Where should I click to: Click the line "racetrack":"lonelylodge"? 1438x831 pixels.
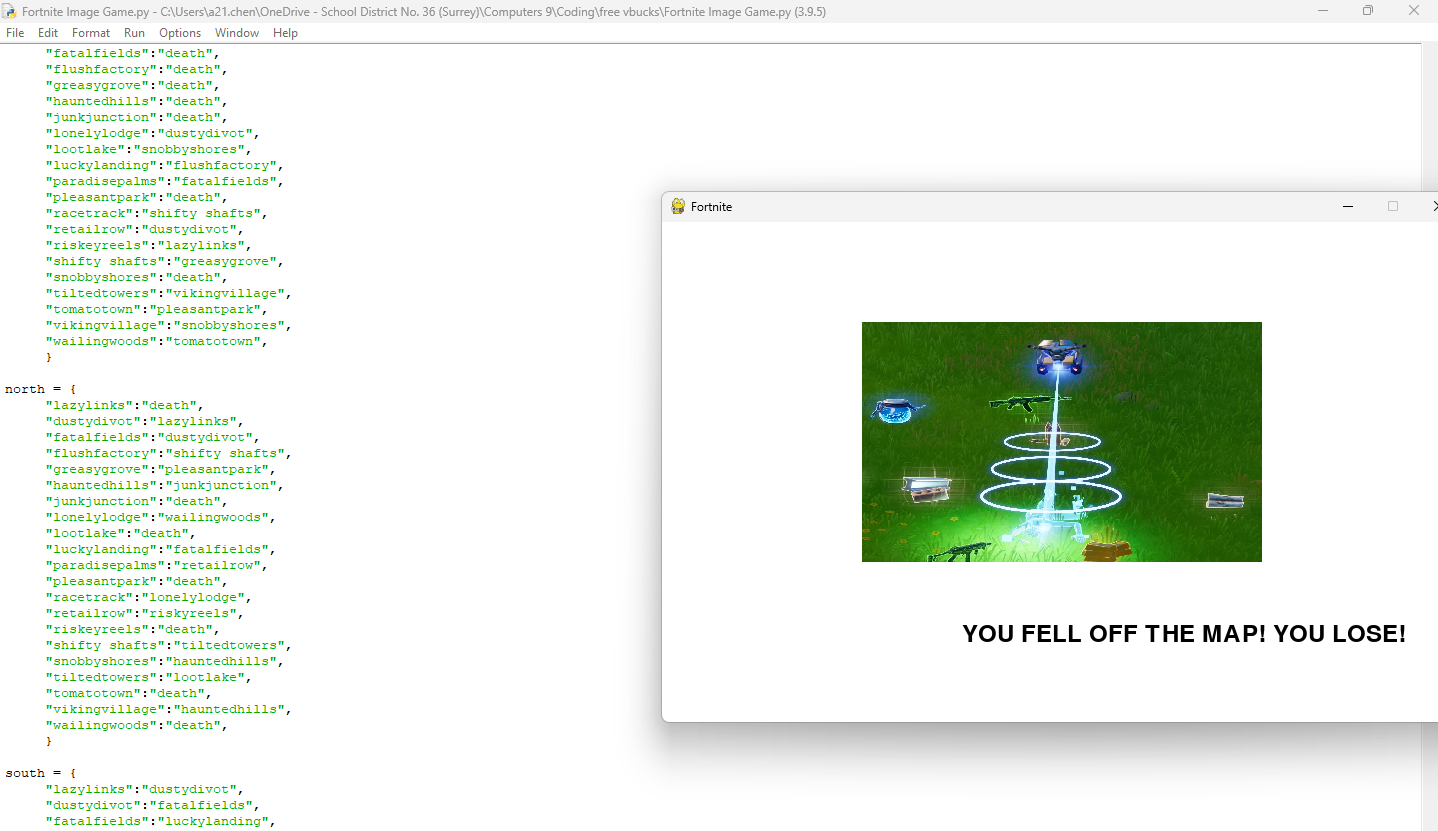tap(148, 597)
